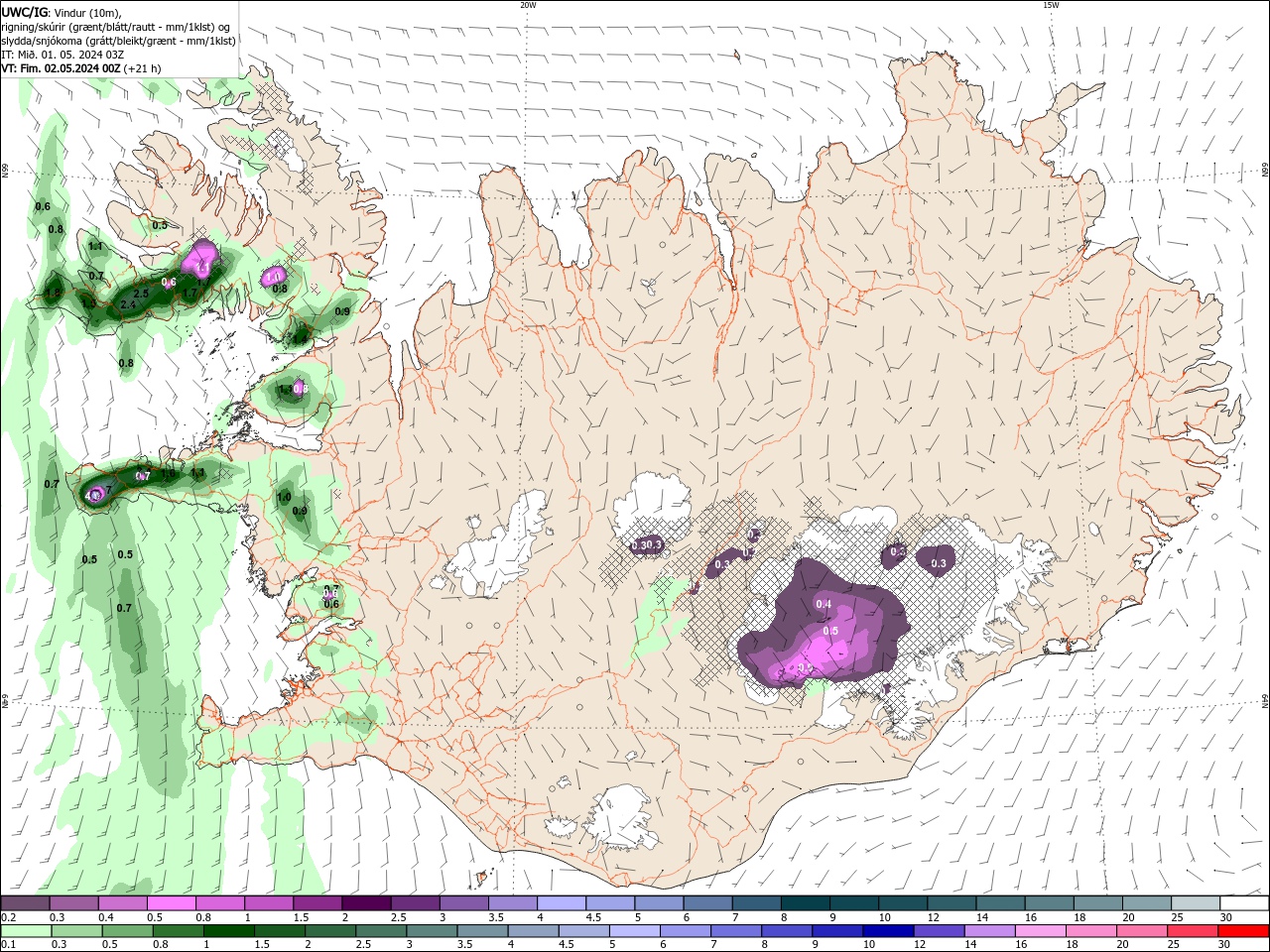1270x952 pixels.
Task: Click the 2.4 rainfall value on the map
Action: (127, 305)
